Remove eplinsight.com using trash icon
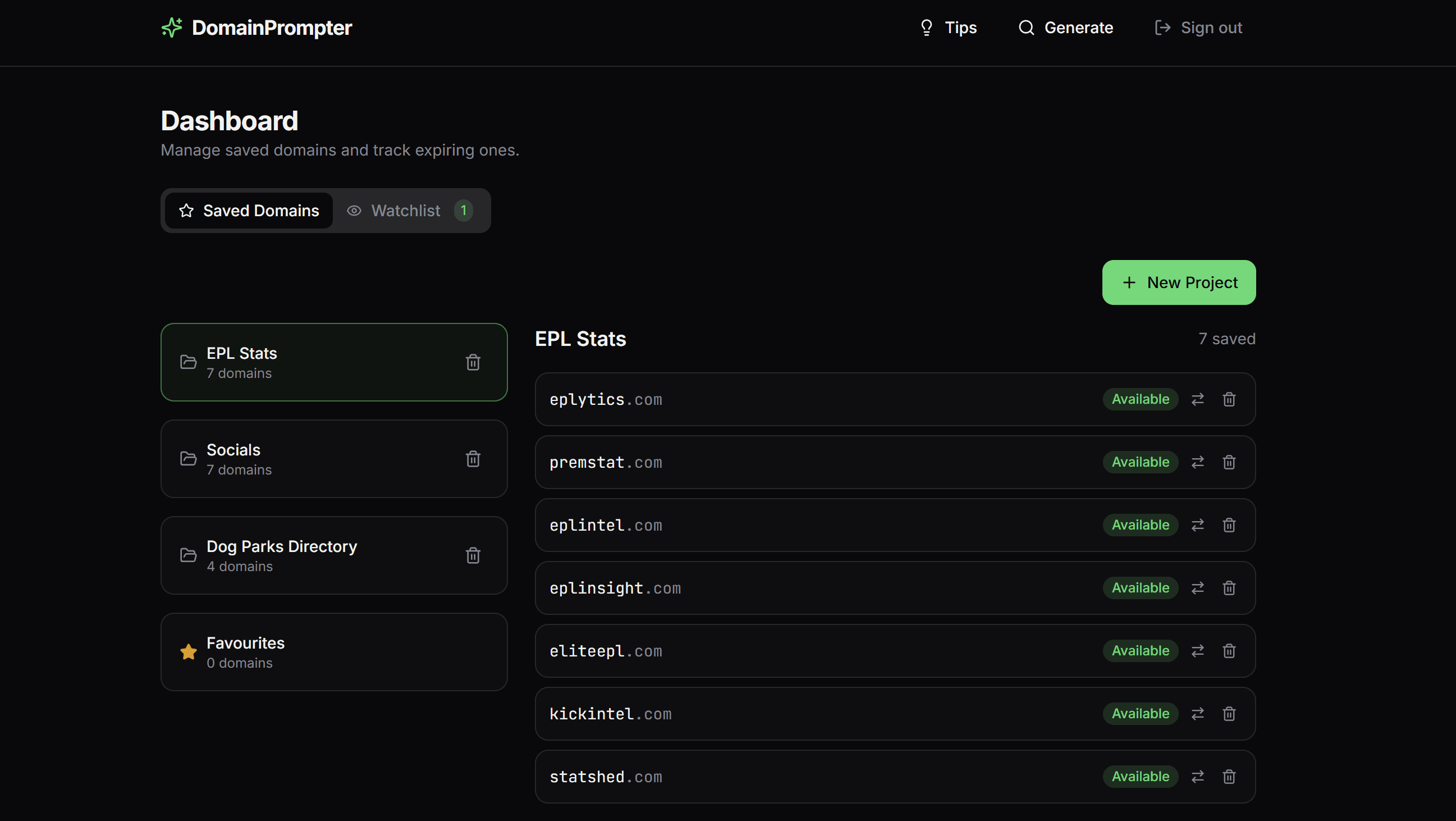This screenshot has height=821, width=1456. [1229, 588]
